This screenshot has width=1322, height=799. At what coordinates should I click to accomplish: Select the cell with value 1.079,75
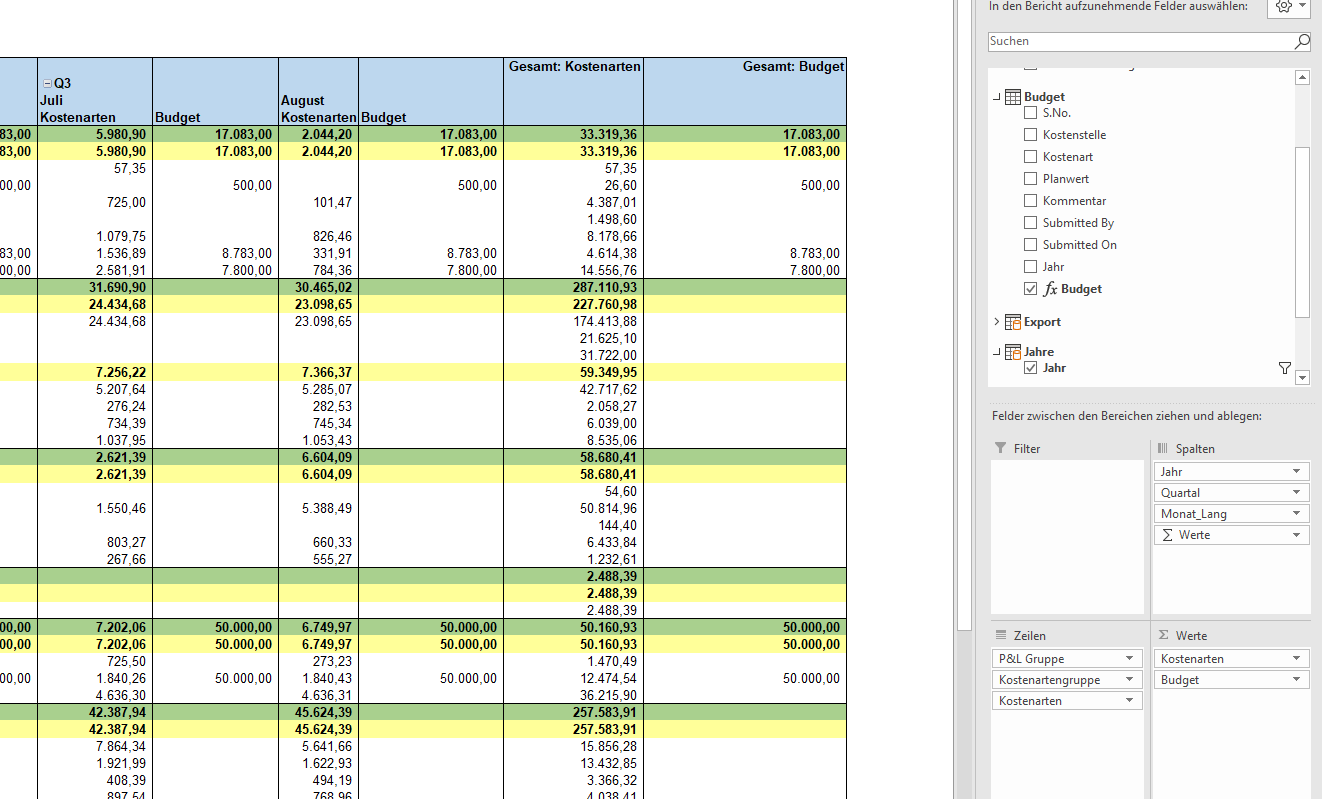pyautogui.click(x=95, y=237)
